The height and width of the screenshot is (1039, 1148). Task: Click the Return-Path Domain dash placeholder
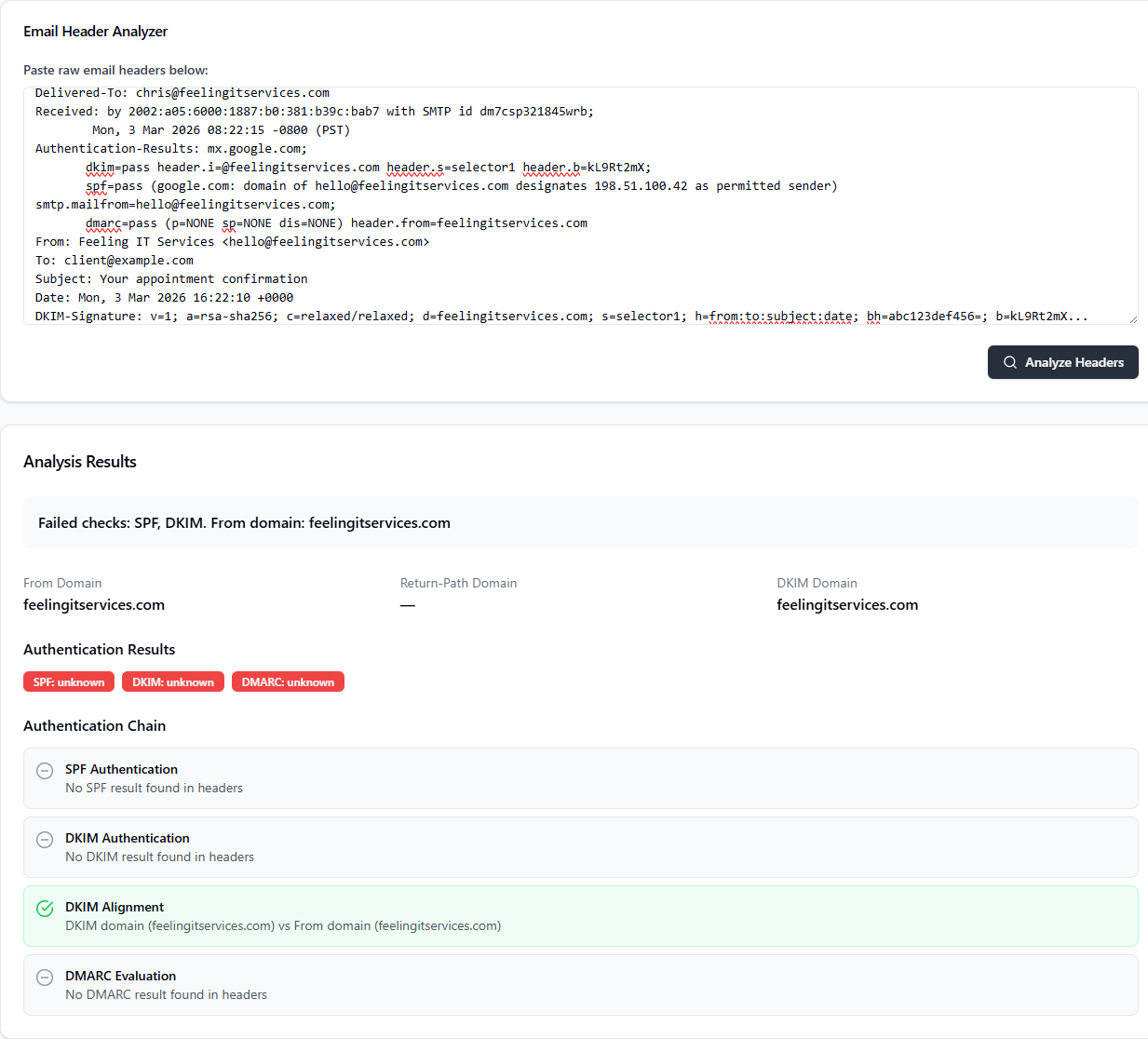tap(407, 604)
